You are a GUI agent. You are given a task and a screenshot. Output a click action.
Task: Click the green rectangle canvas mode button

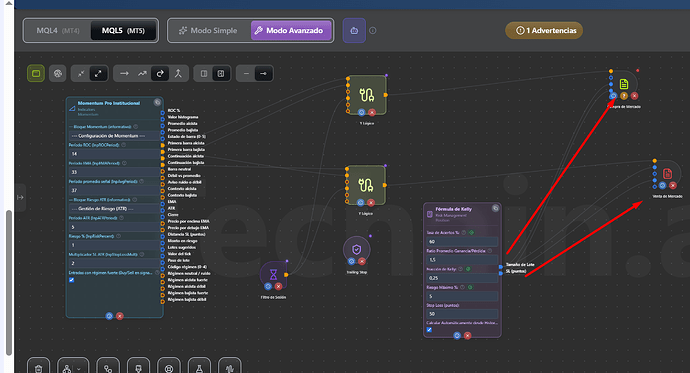point(36,73)
